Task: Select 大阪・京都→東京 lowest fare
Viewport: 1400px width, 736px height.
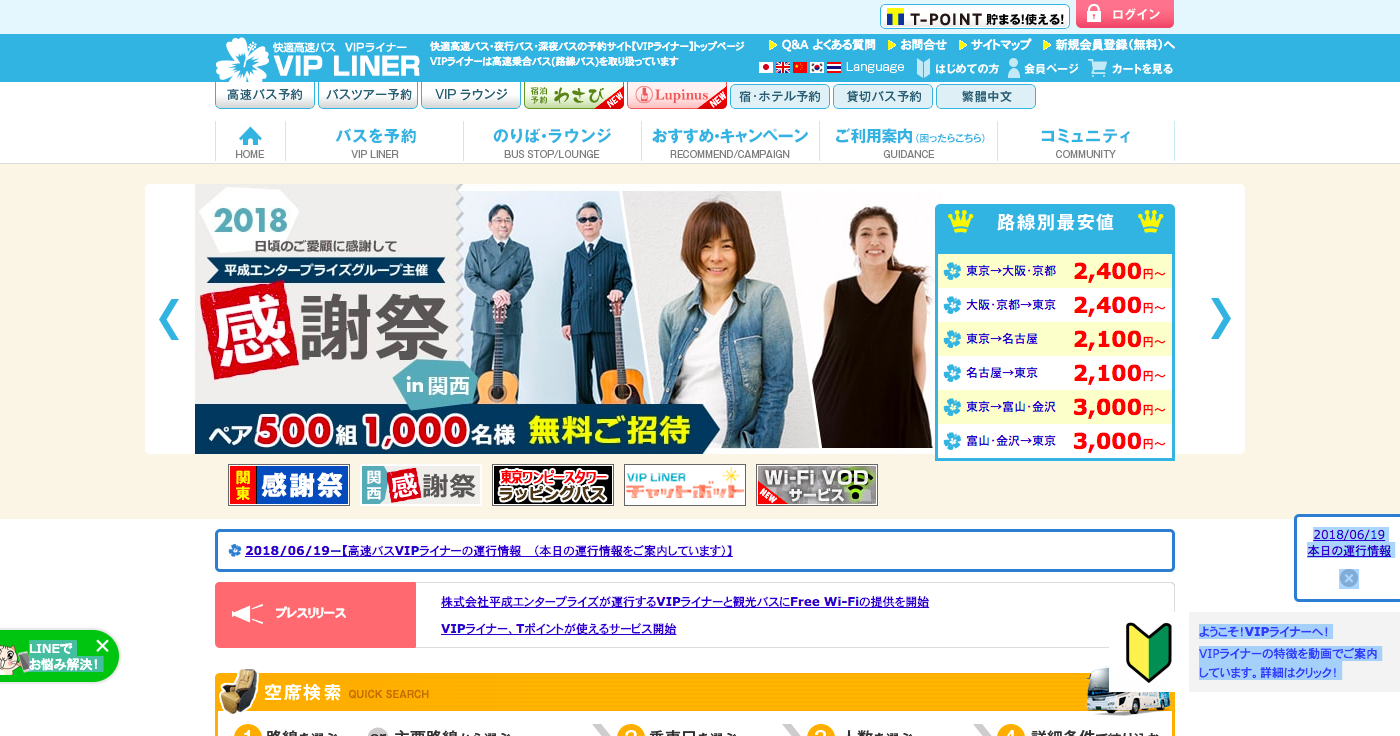Action: tap(1055, 305)
